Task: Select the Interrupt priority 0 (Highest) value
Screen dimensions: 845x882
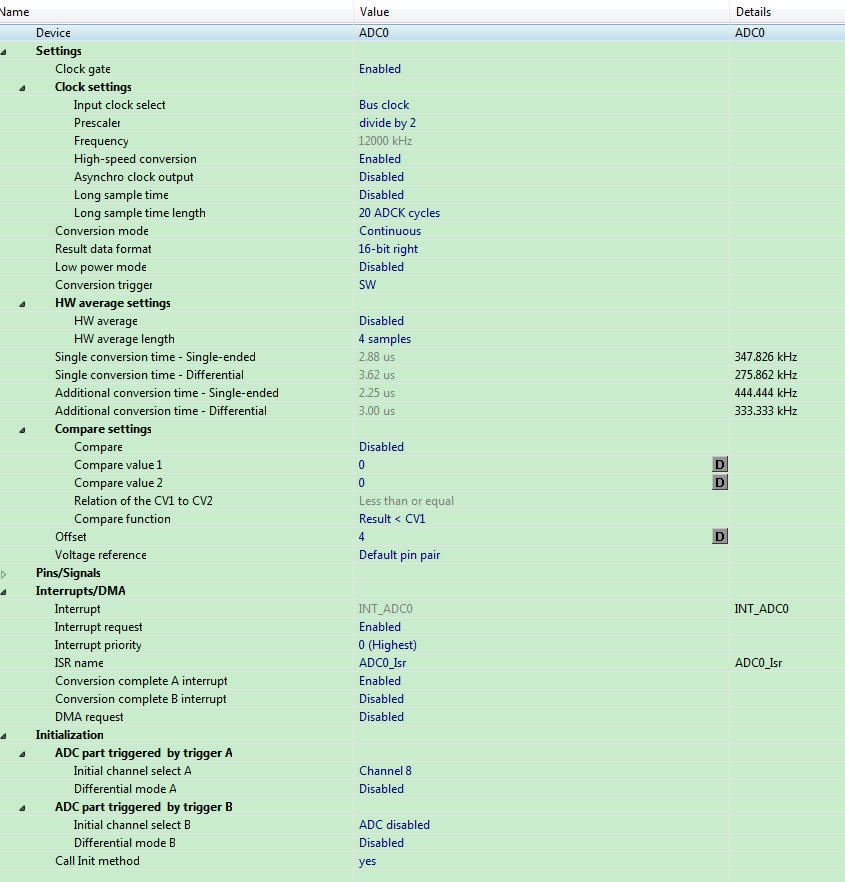Action: tap(388, 645)
